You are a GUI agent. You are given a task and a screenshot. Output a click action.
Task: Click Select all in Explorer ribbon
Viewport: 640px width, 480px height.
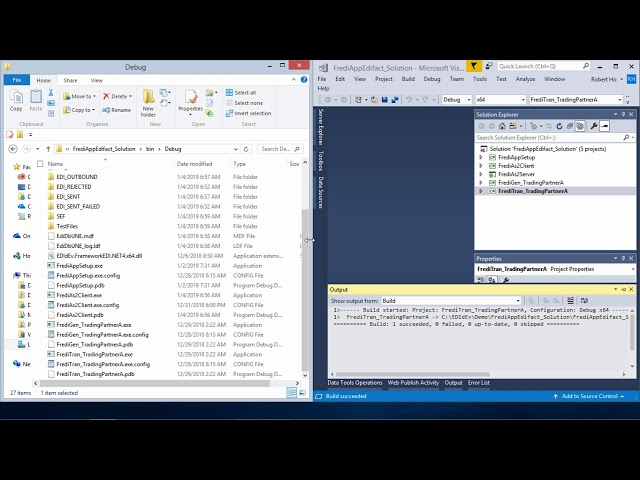[241, 93]
